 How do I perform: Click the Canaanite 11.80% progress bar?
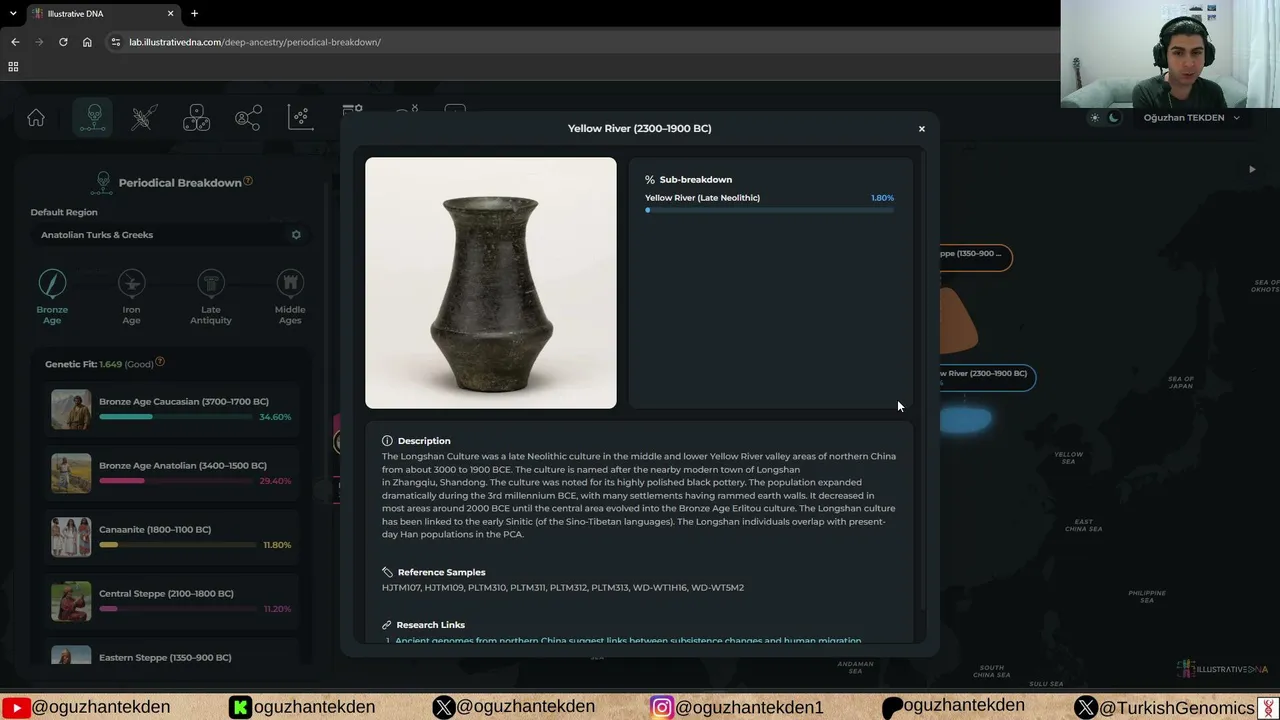point(176,545)
